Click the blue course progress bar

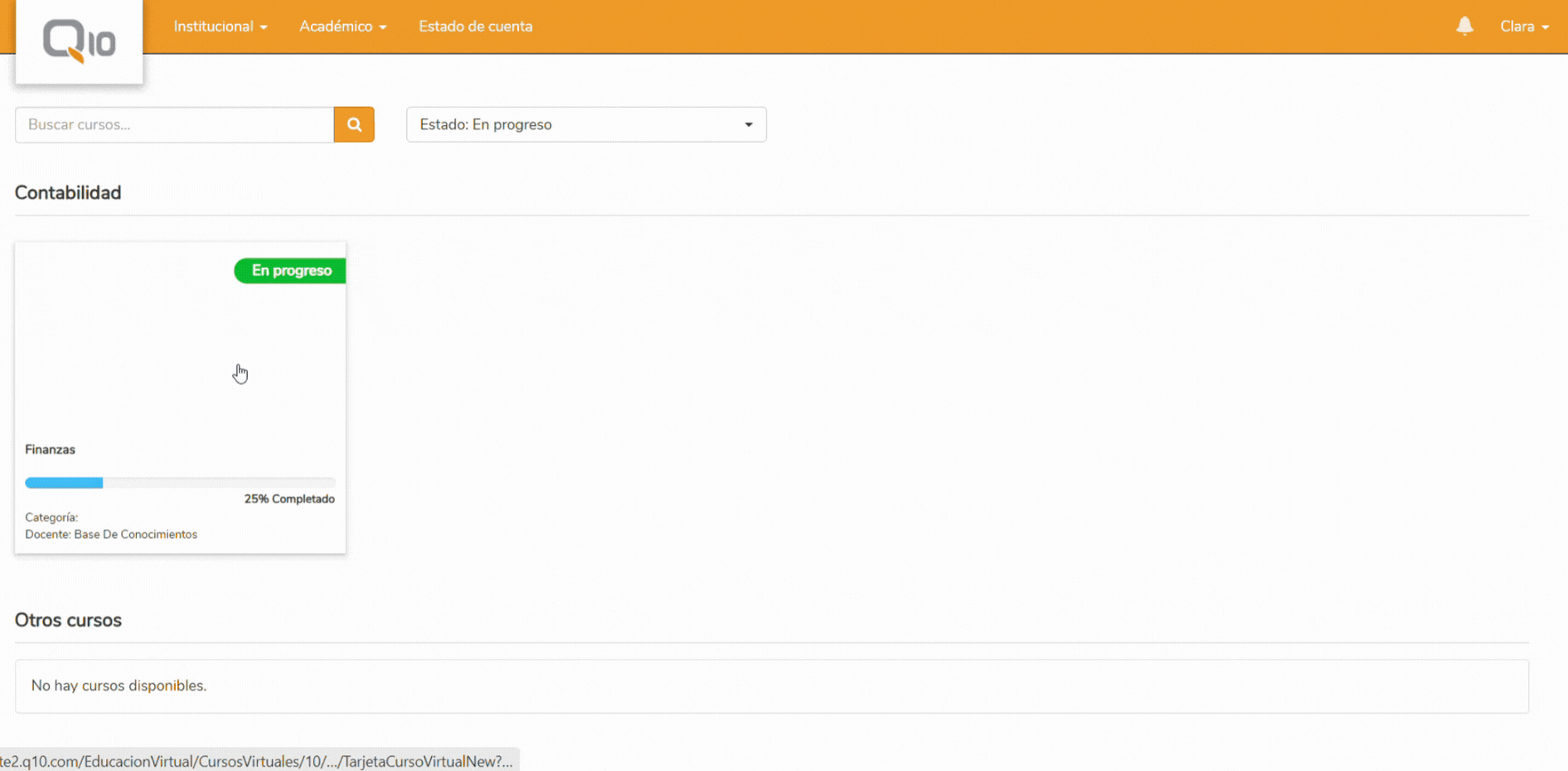tap(64, 482)
